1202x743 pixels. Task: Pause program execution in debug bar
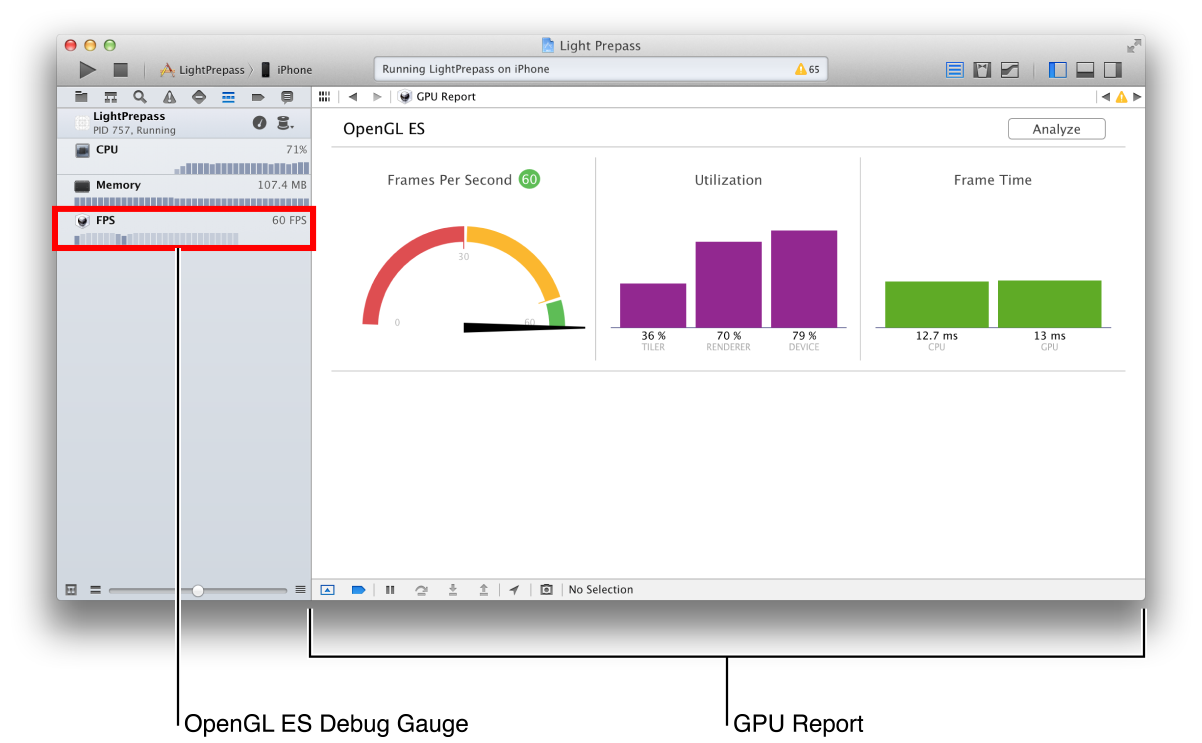click(390, 590)
